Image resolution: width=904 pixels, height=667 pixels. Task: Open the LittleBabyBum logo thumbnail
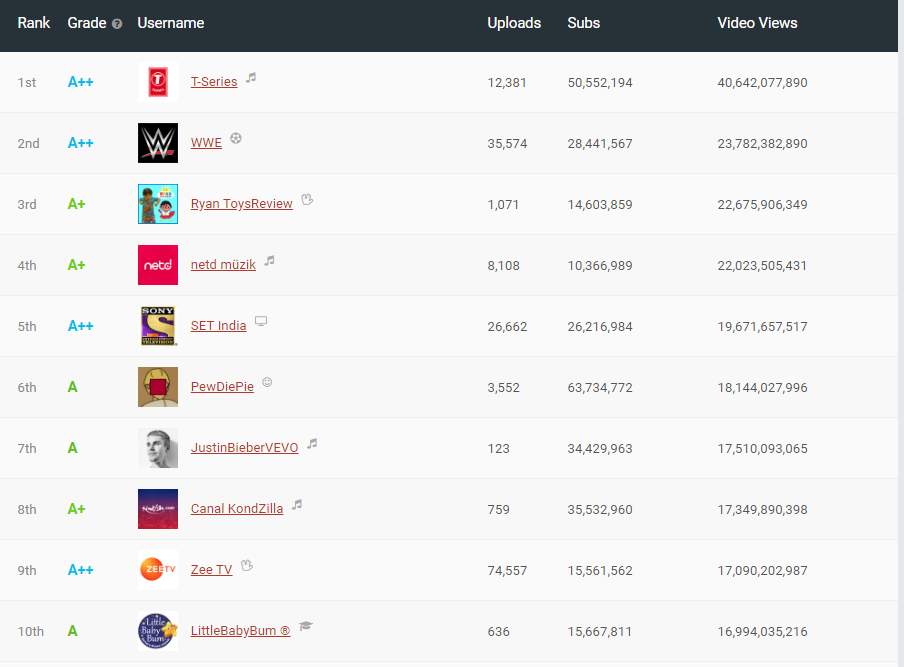coord(158,631)
